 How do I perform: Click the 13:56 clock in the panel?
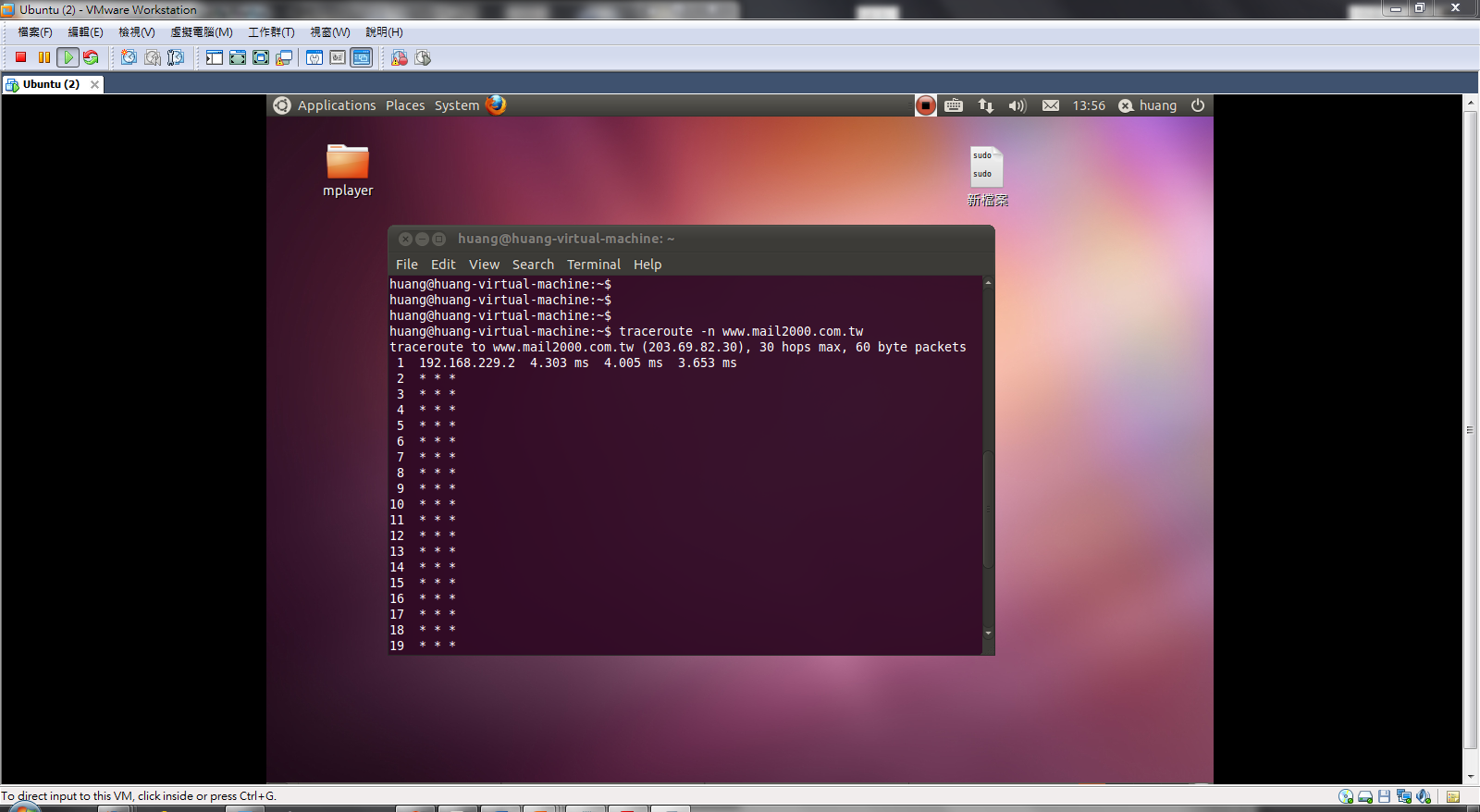(x=1089, y=105)
